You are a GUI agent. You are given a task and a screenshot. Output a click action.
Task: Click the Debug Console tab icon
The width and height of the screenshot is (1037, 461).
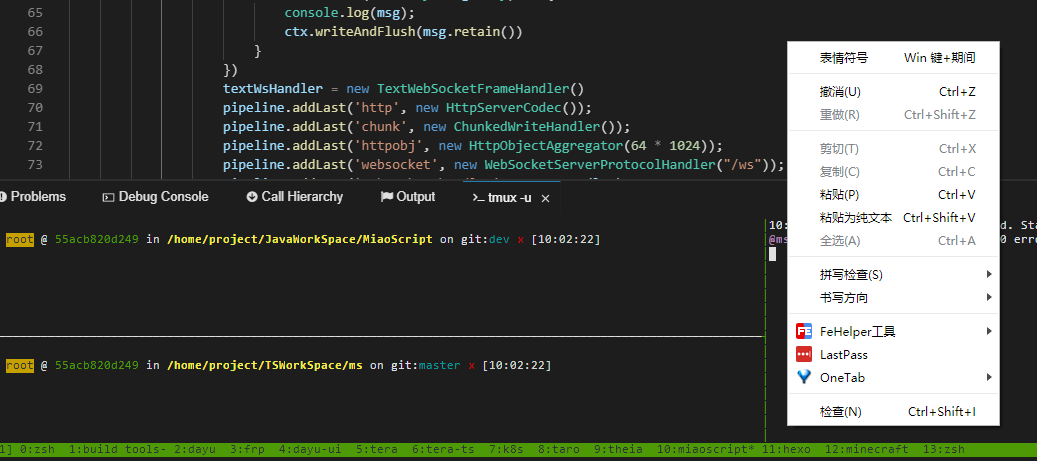[108, 197]
